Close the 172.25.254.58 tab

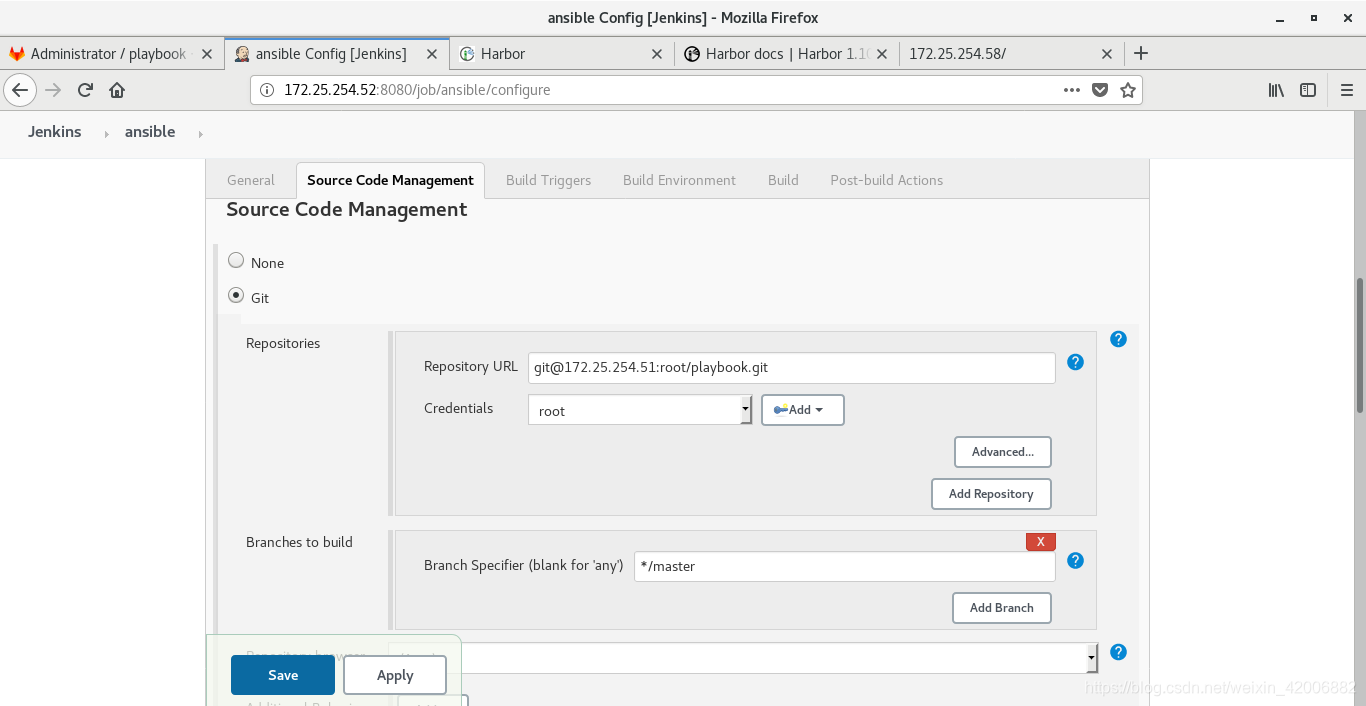pyautogui.click(x=1107, y=54)
